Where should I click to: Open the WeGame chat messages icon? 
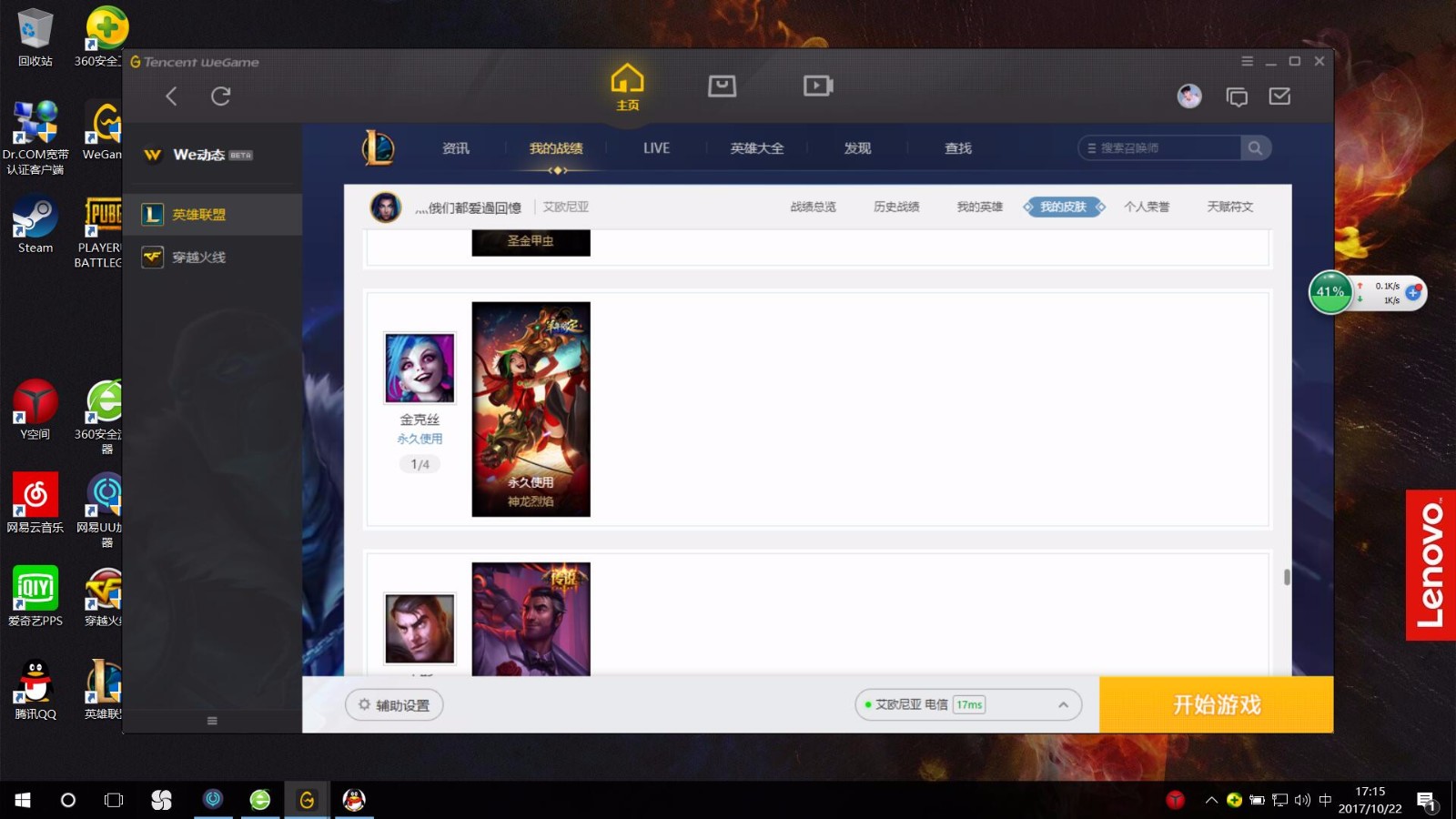(x=1237, y=96)
